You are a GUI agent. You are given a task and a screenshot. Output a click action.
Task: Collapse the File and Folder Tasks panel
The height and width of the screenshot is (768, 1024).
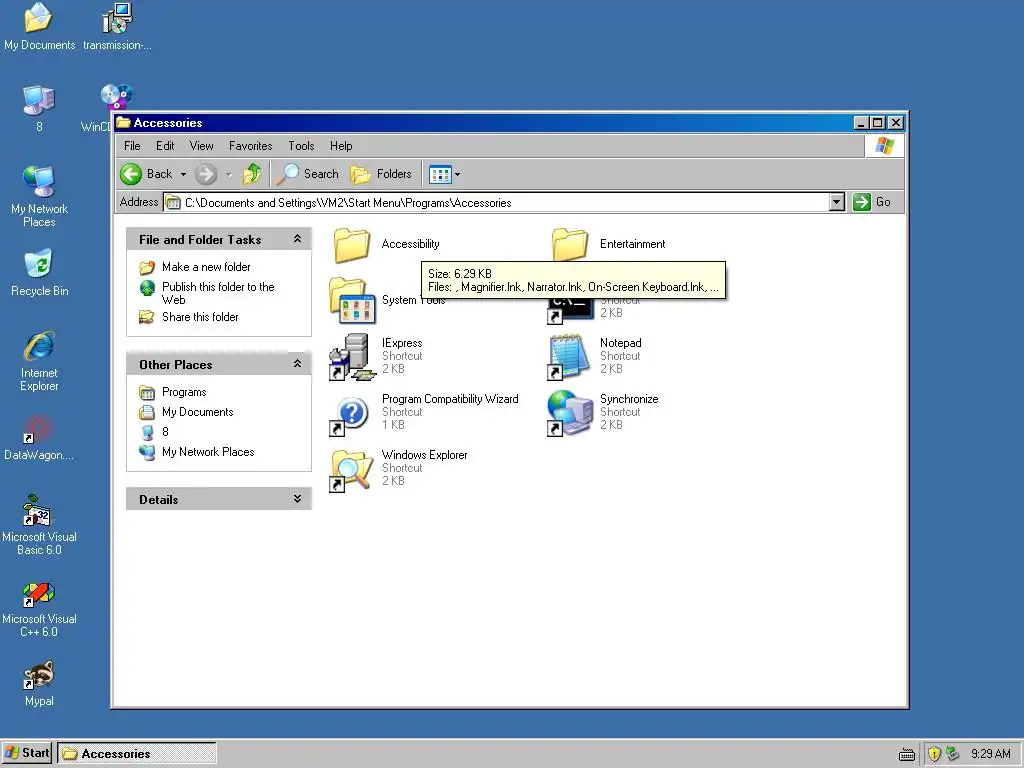pos(297,239)
